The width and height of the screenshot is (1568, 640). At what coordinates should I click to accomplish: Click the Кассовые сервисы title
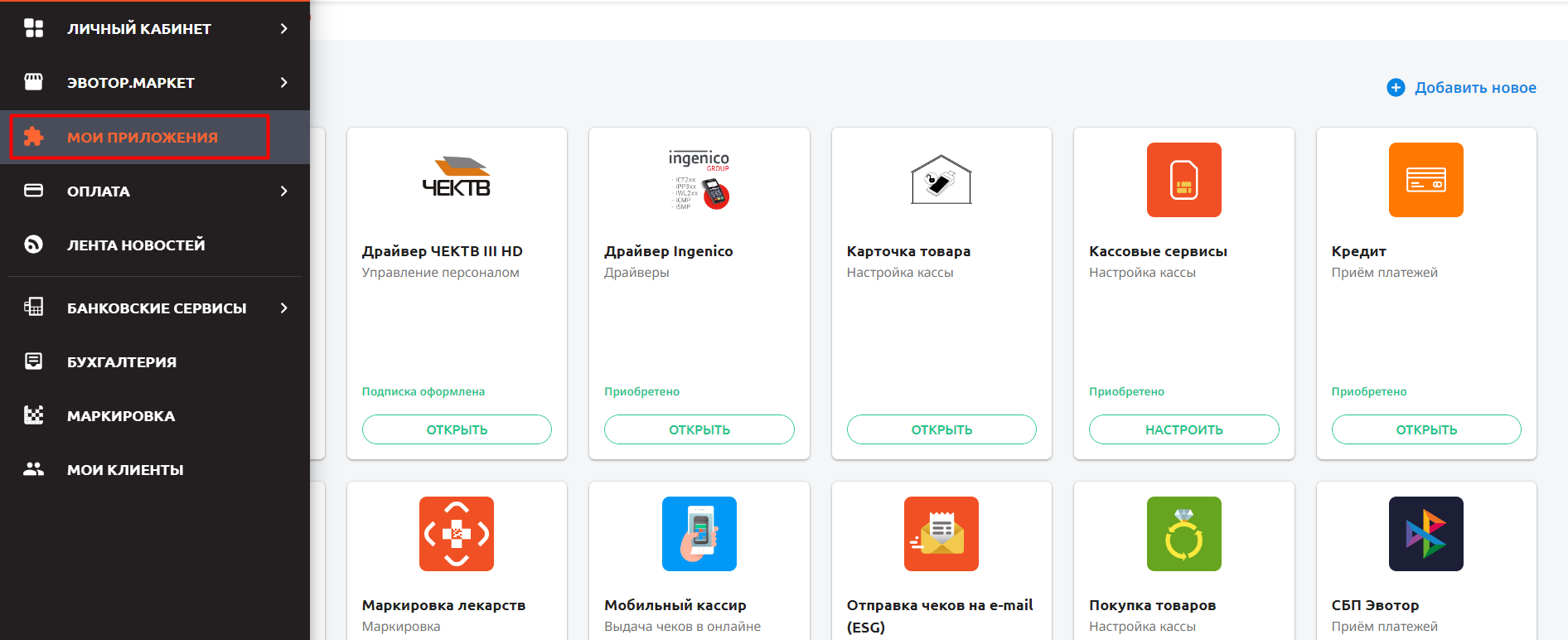(1158, 251)
